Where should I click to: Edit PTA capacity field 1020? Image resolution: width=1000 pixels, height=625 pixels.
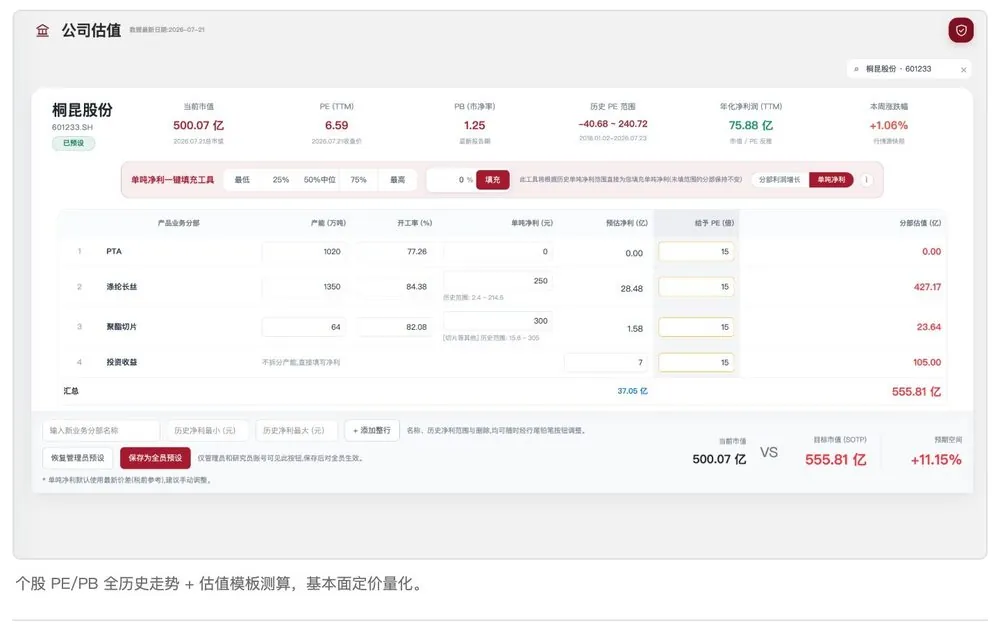[x=304, y=251]
